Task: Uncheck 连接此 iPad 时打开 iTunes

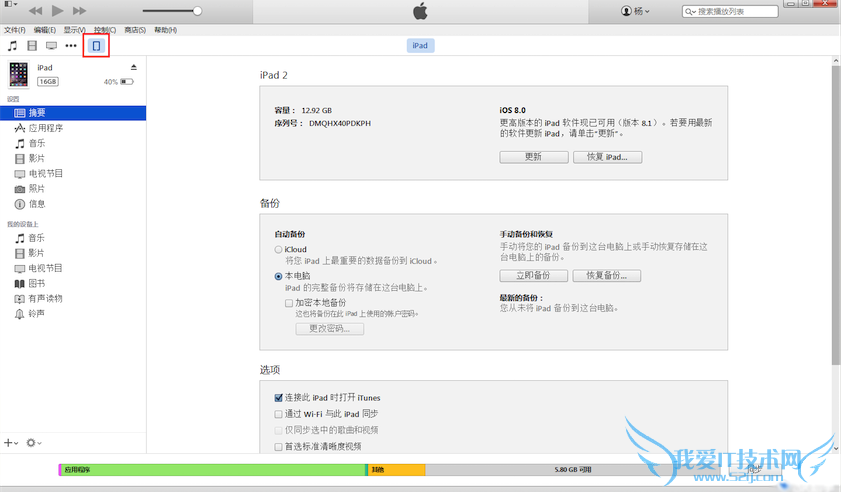Action: point(278,398)
